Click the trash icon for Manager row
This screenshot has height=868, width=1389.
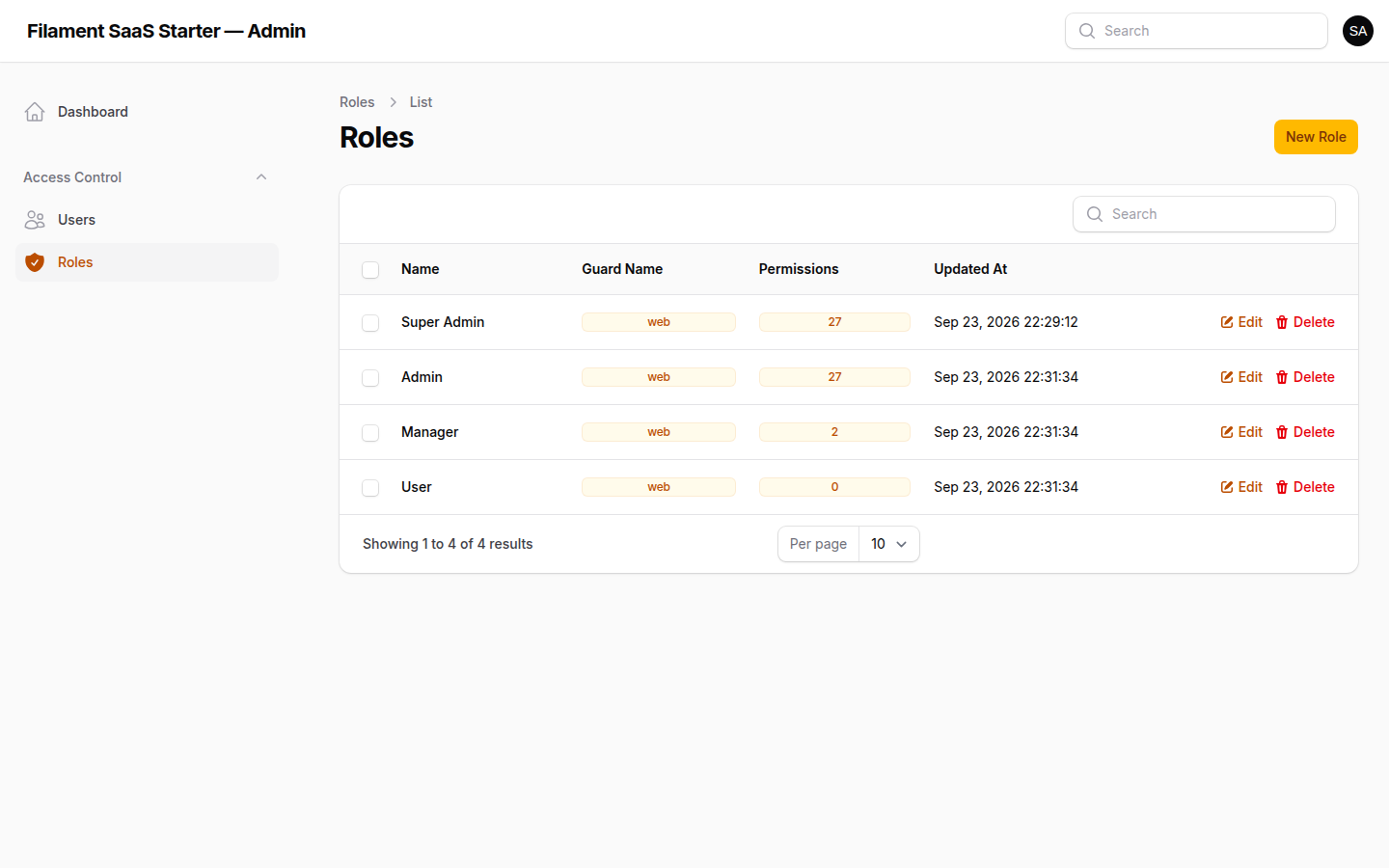point(1282,432)
